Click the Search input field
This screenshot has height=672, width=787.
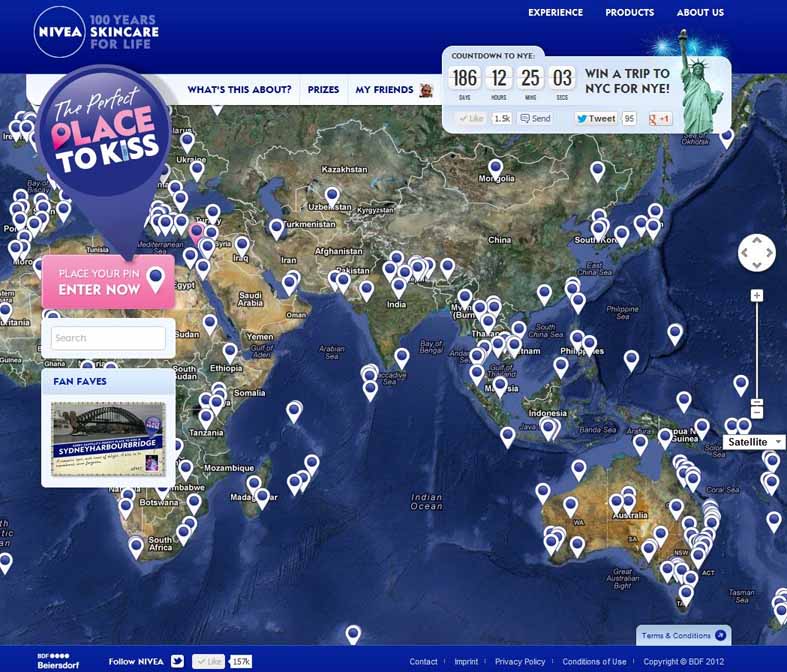108,338
